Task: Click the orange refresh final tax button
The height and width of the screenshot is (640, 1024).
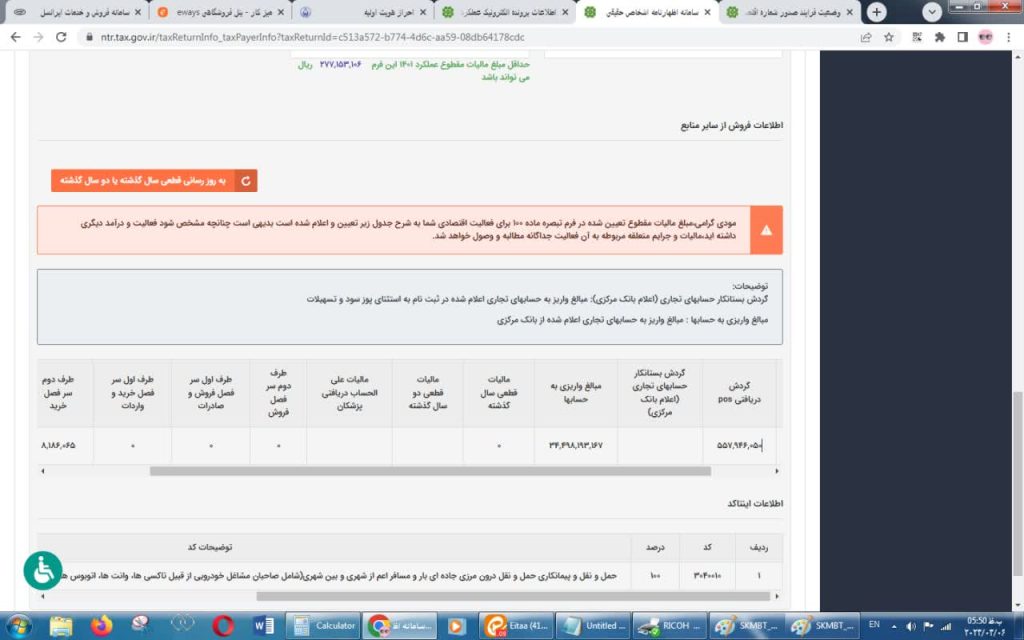Action: (154, 180)
